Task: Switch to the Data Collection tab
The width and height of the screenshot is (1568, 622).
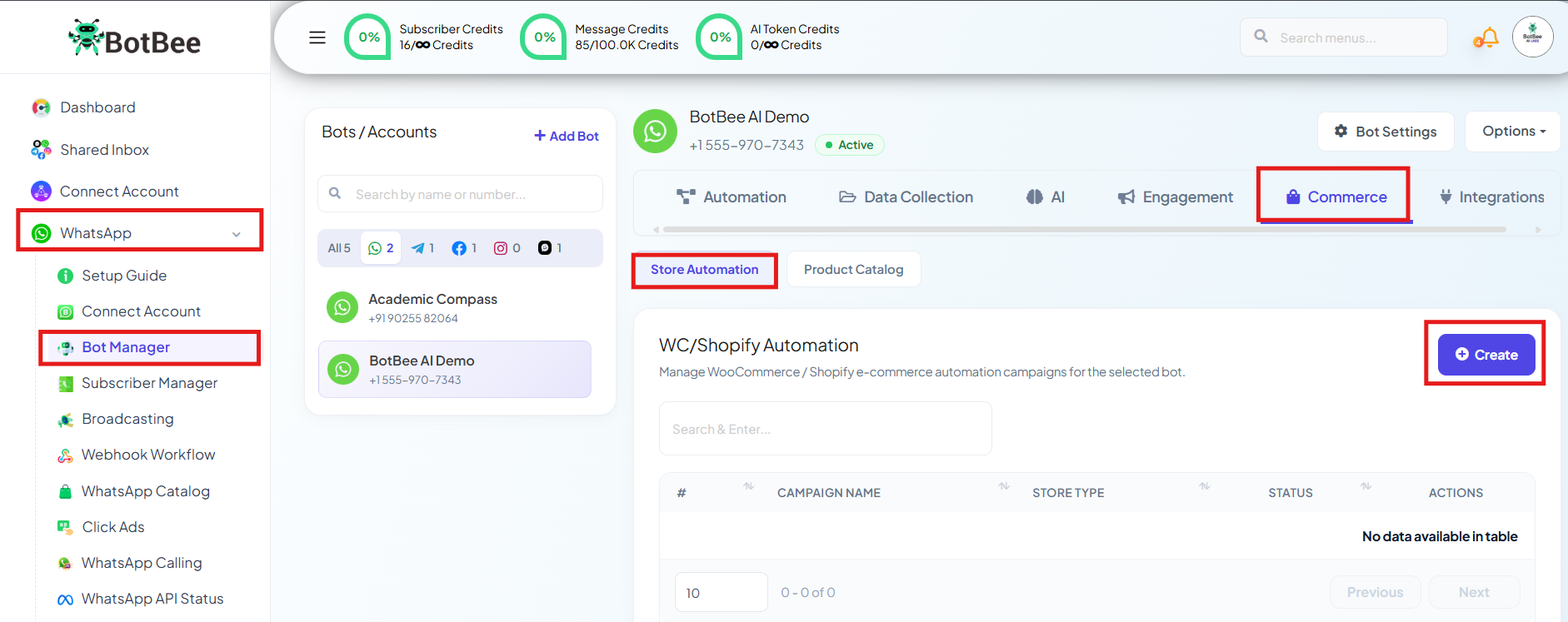Action: (x=906, y=197)
